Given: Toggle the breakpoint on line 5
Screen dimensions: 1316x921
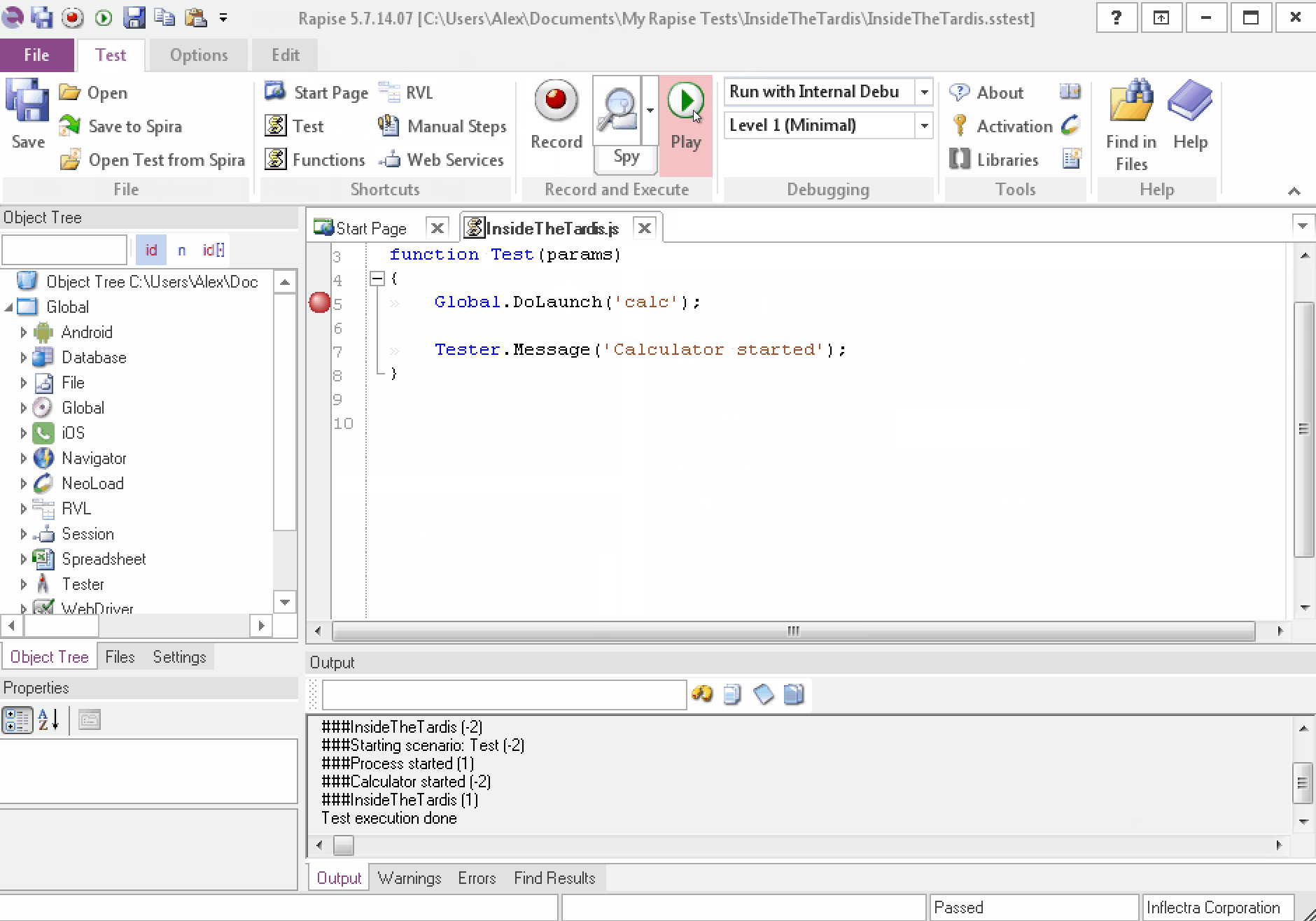Looking at the screenshot, I should pyautogui.click(x=319, y=303).
